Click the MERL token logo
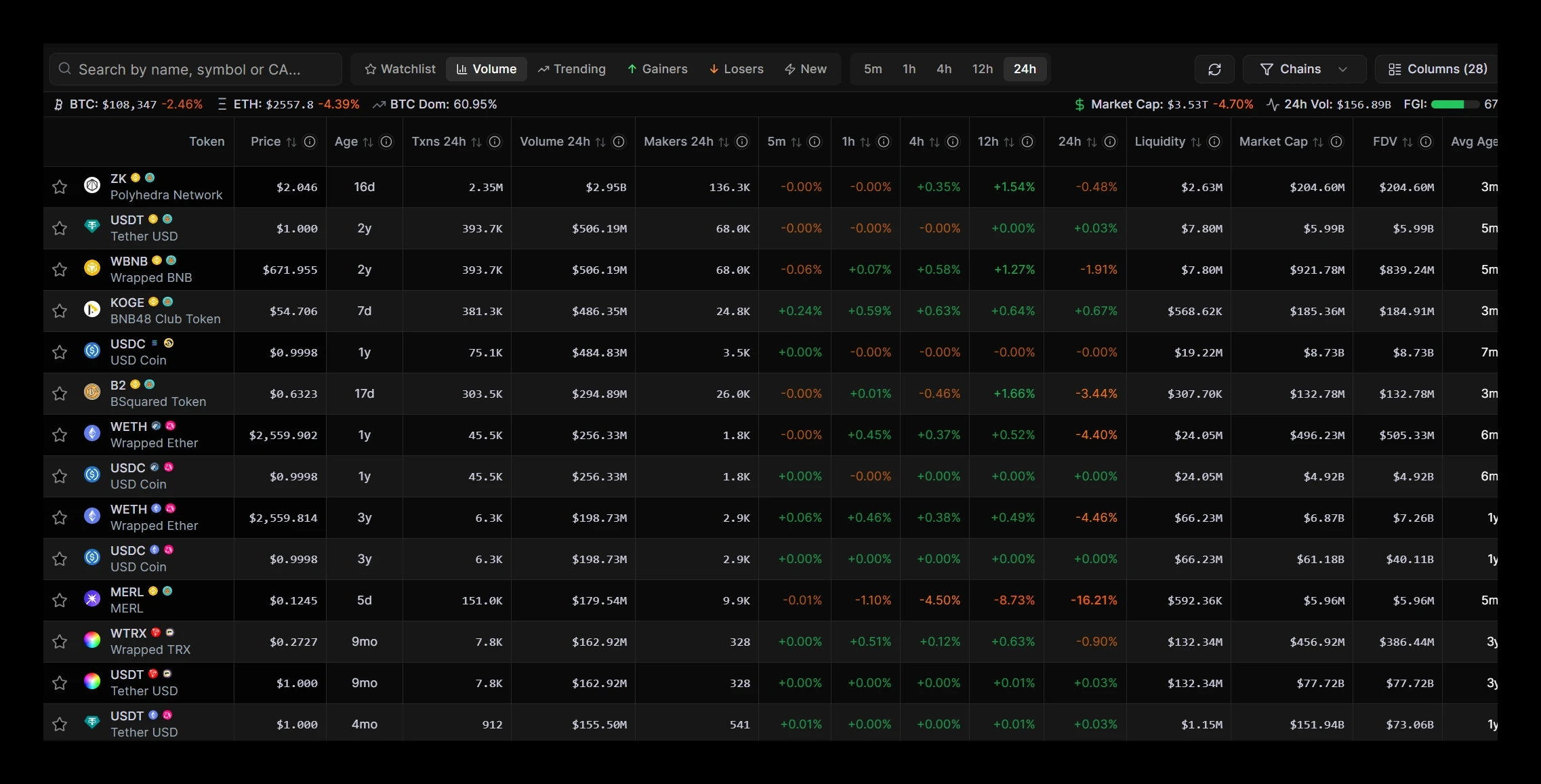 pos(92,598)
